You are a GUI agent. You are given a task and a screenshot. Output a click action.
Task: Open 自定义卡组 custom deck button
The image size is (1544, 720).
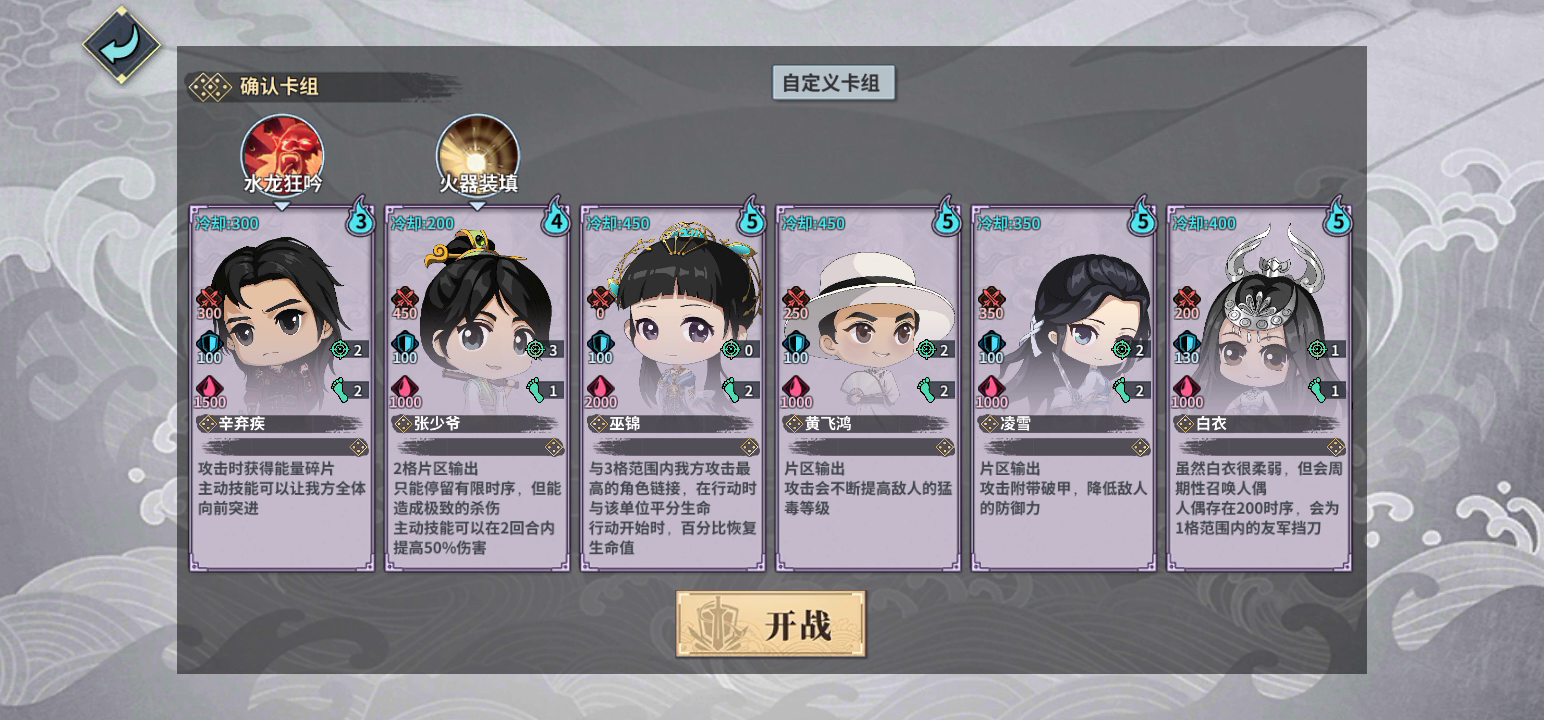click(833, 82)
